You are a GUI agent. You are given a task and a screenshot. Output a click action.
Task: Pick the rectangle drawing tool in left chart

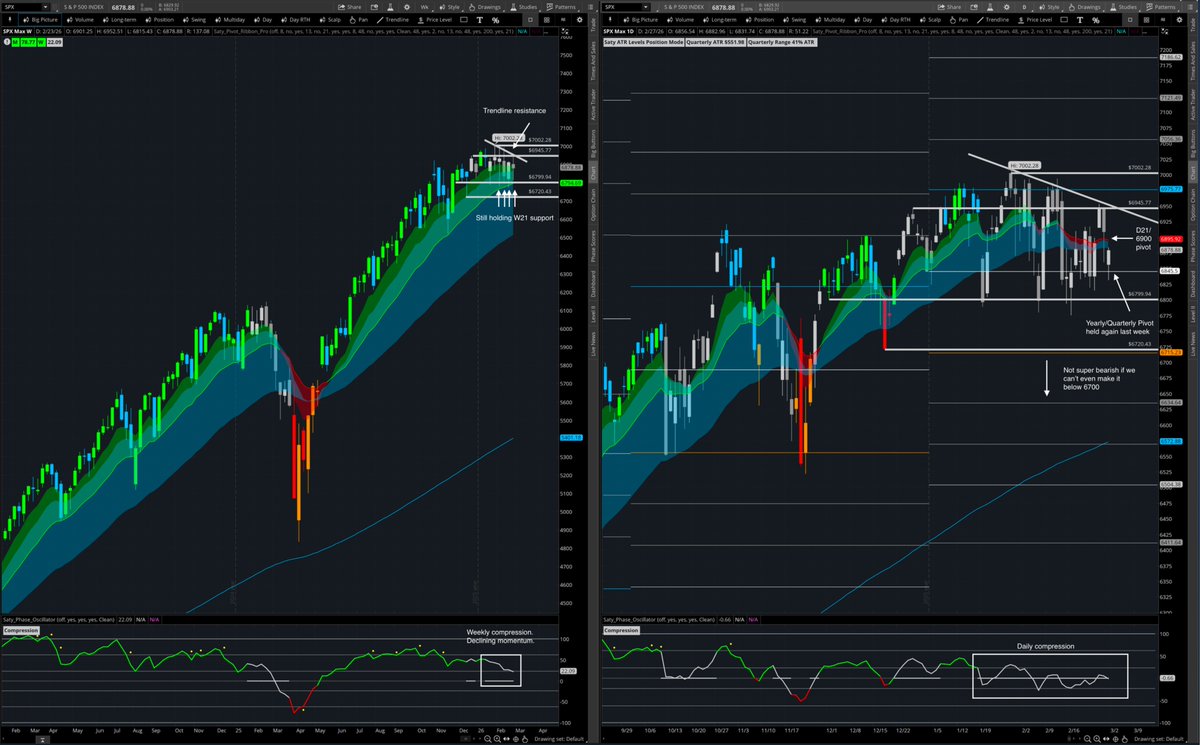tap(464, 20)
